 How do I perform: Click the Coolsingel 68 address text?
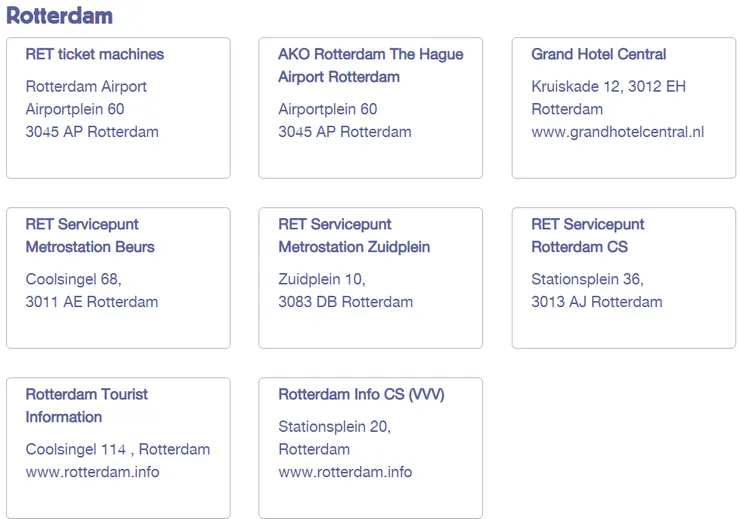coord(73,279)
